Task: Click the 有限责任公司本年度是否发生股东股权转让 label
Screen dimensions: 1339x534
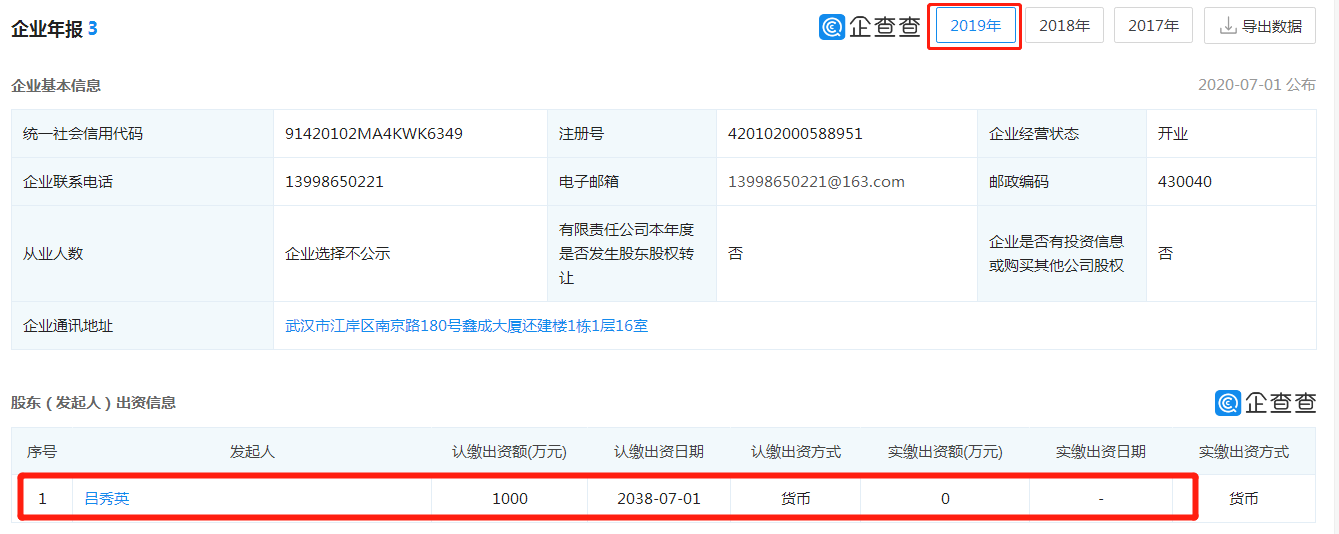Action: point(626,253)
